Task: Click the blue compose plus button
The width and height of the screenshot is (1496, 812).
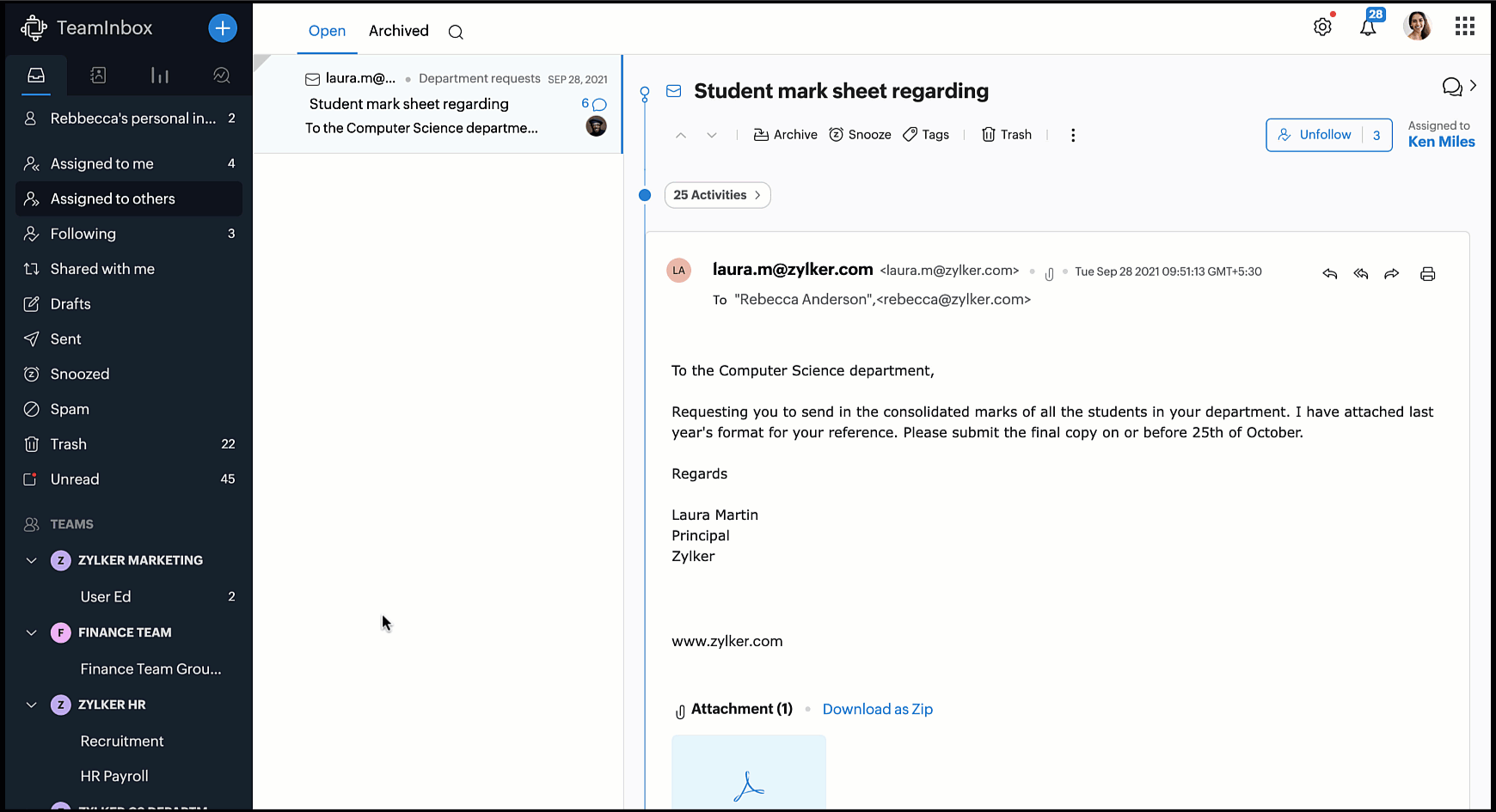Action: [x=223, y=28]
